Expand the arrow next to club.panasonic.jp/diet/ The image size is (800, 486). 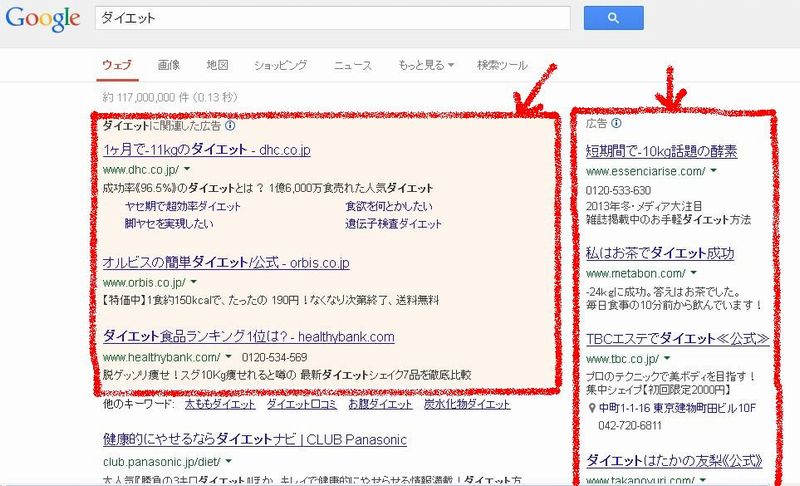228,461
